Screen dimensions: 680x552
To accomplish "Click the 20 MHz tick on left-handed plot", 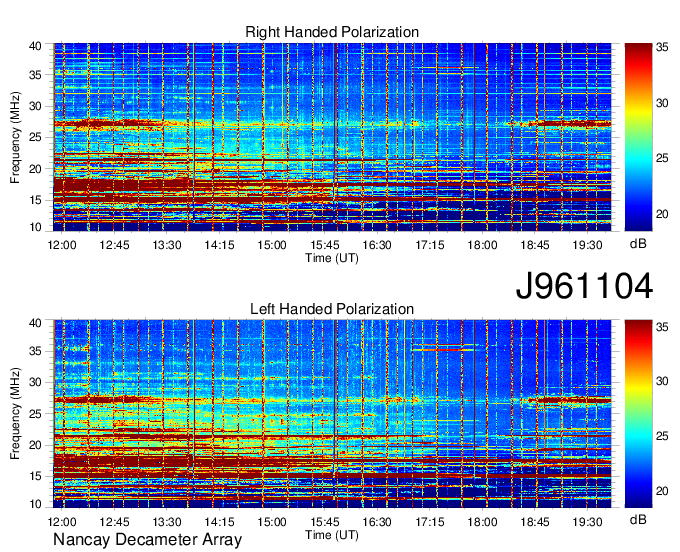I will [x=36, y=445].
